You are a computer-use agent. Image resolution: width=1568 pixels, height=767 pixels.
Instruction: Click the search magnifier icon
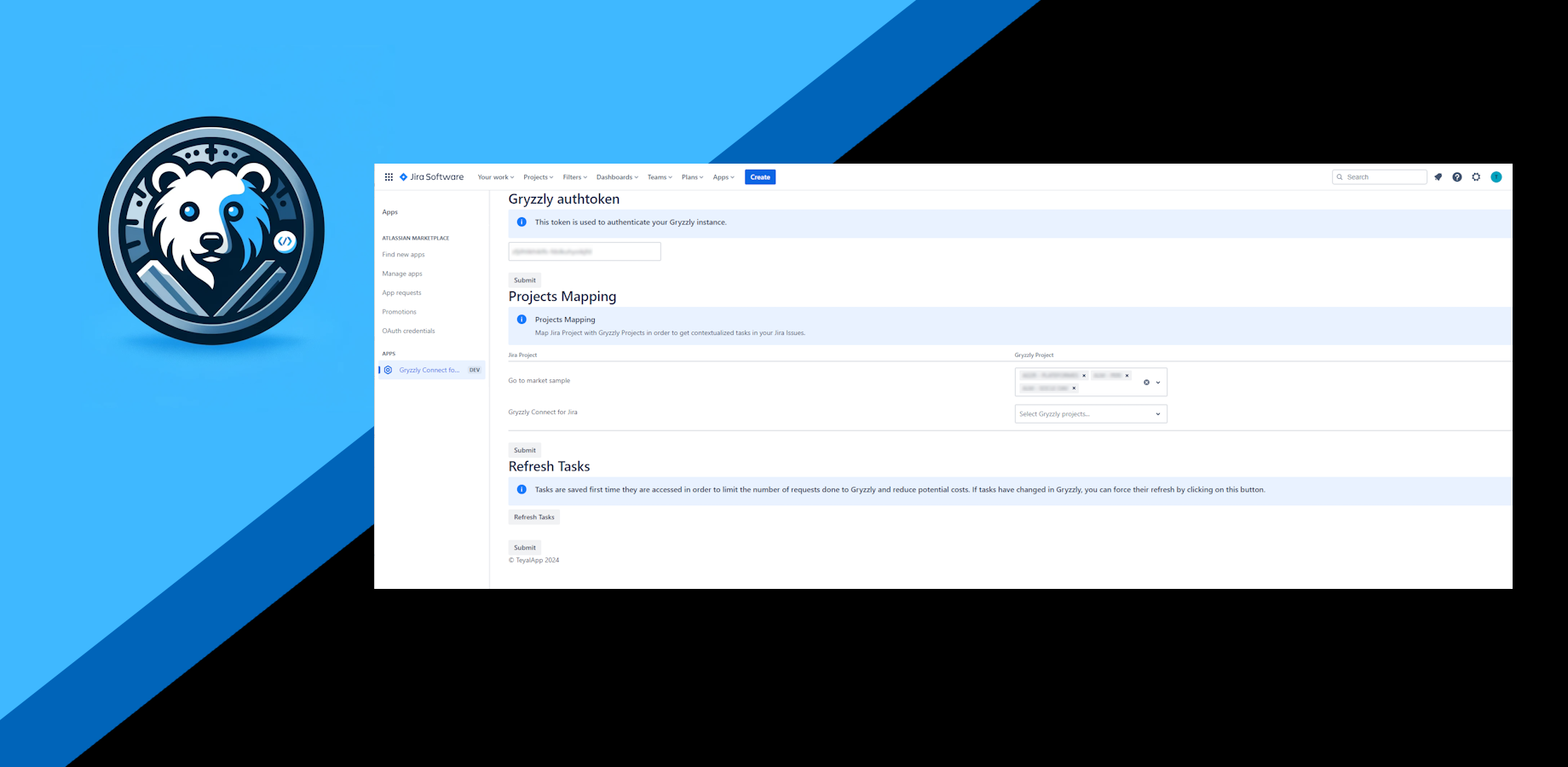[1340, 177]
